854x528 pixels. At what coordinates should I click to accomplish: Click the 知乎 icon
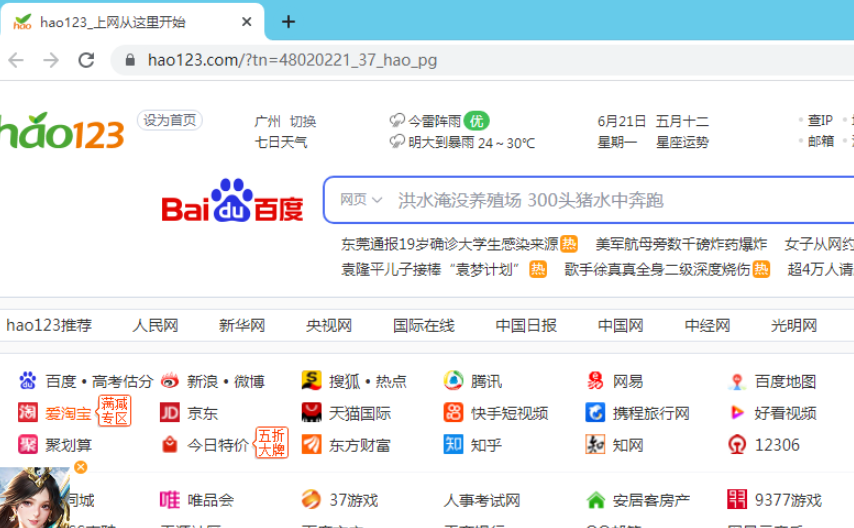(454, 445)
